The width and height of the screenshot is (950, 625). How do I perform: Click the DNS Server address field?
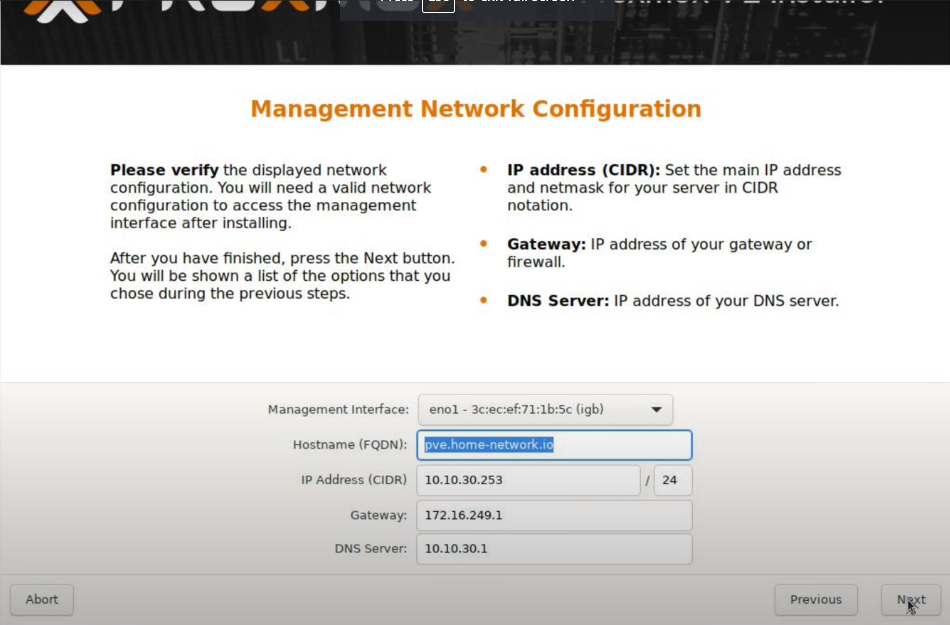coord(554,549)
